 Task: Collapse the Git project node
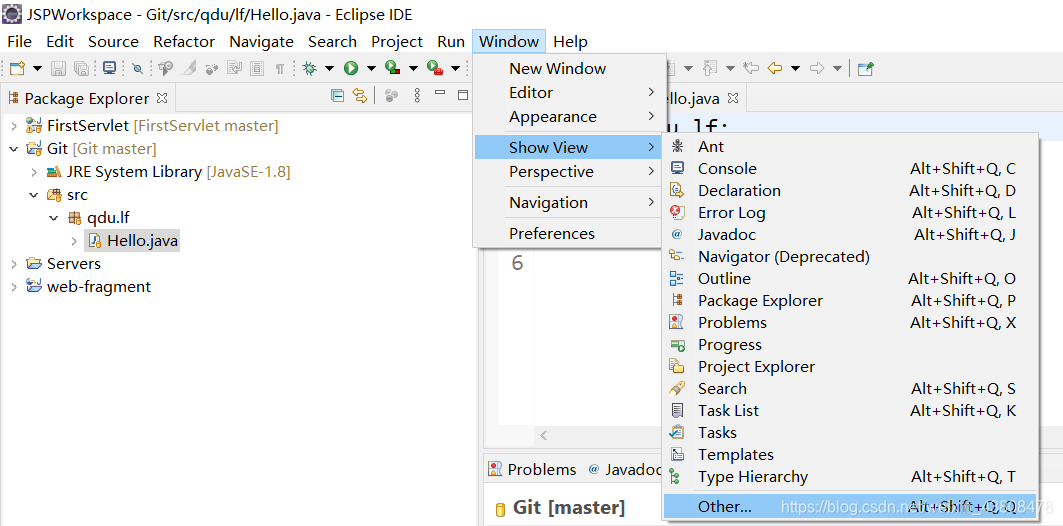point(14,148)
